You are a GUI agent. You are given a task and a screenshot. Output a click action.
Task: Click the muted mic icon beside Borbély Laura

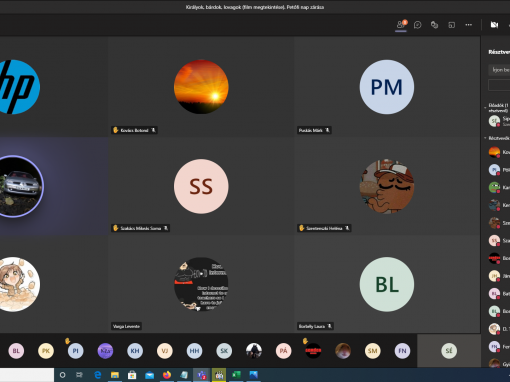pyautogui.click(x=329, y=326)
